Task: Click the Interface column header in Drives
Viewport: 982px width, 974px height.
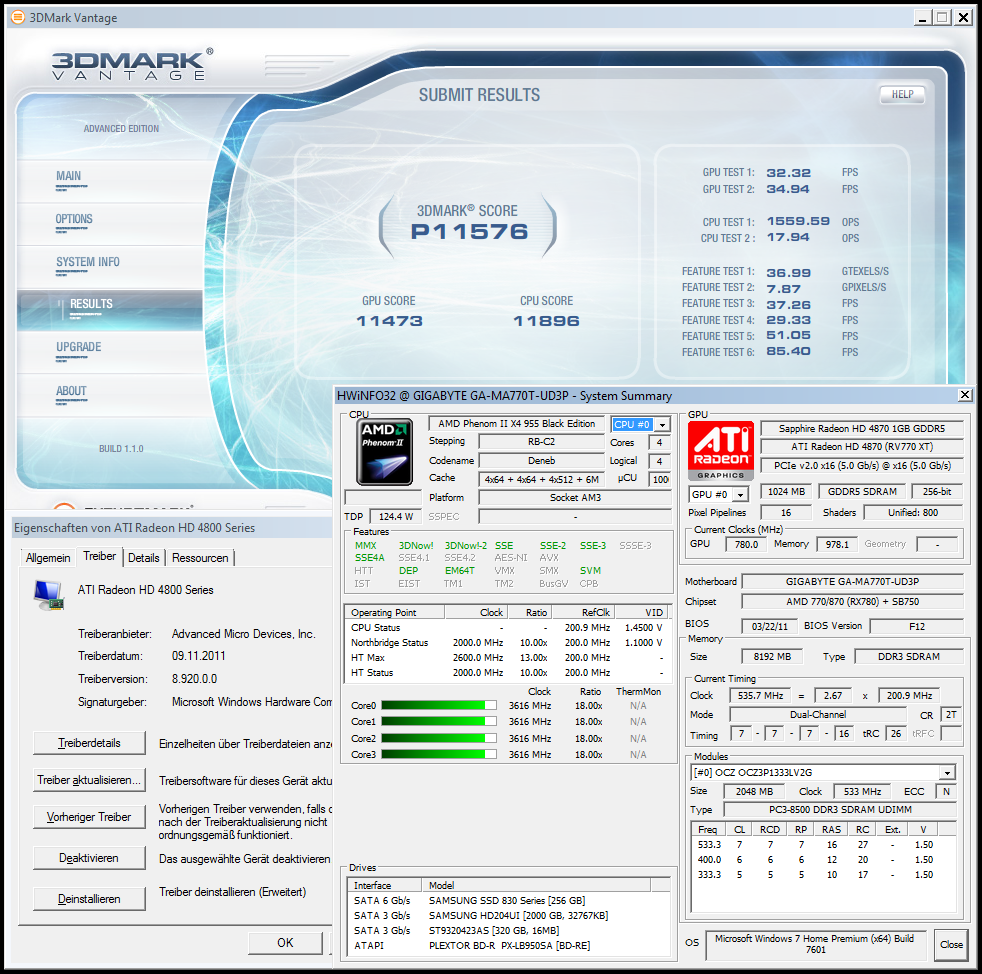Action: pos(385,885)
